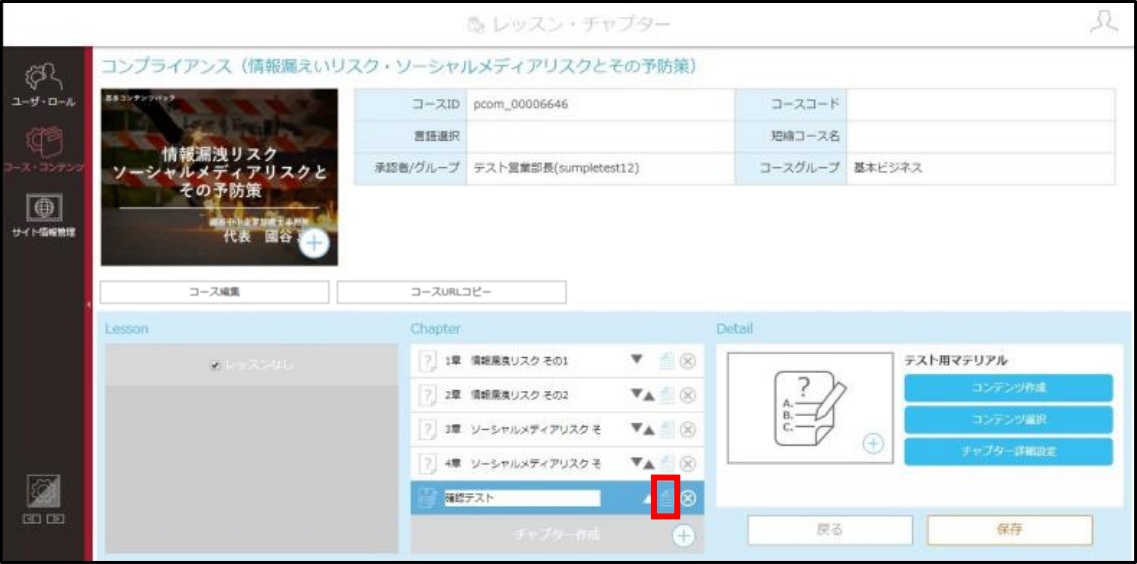Image resolution: width=1137 pixels, height=564 pixels.
Task: Click the plus icon on course thumbnail
Action: tap(313, 244)
